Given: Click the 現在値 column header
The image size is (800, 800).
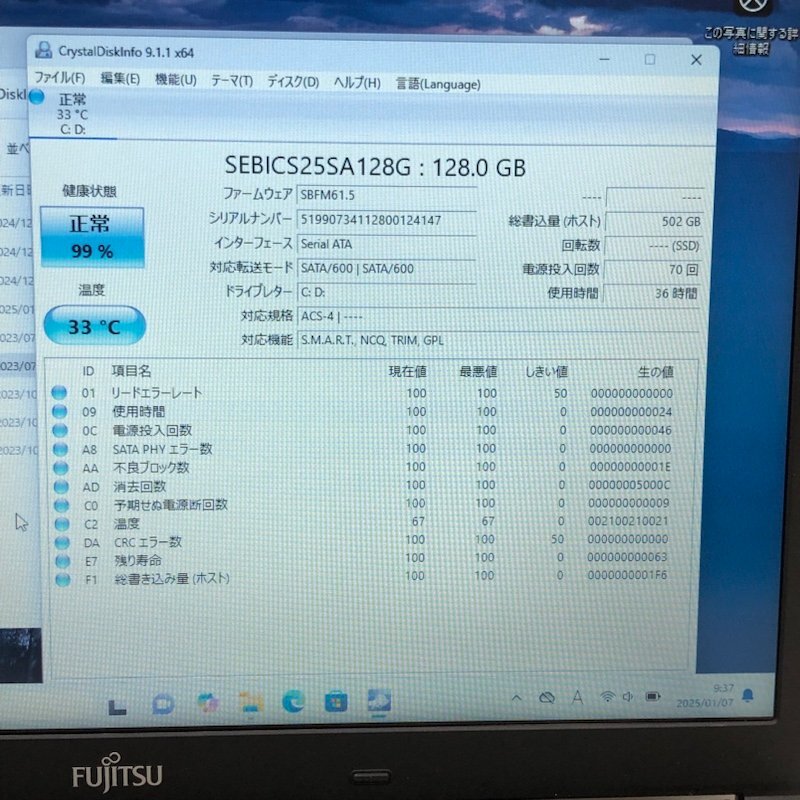Looking at the screenshot, I should [x=407, y=371].
